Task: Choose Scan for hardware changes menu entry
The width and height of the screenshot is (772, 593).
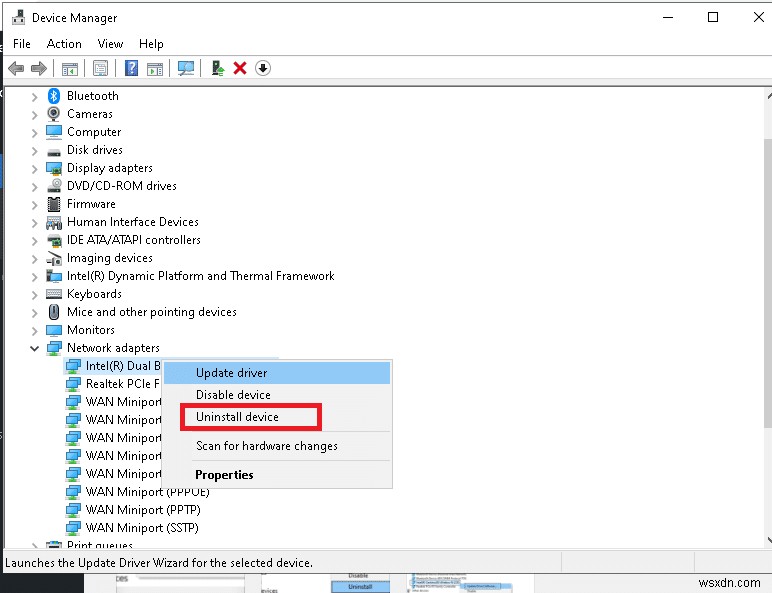Action: (x=277, y=446)
